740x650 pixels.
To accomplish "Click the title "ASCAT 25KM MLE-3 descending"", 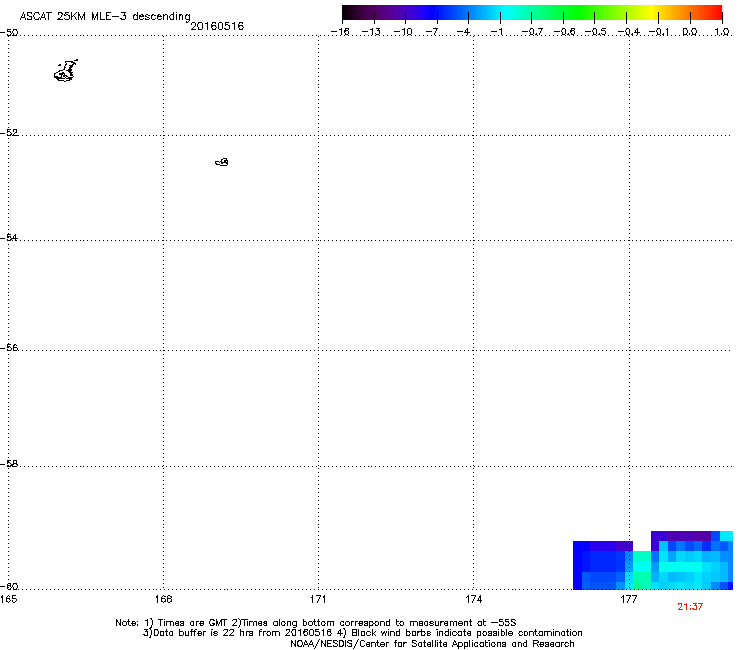I will 105,16.
